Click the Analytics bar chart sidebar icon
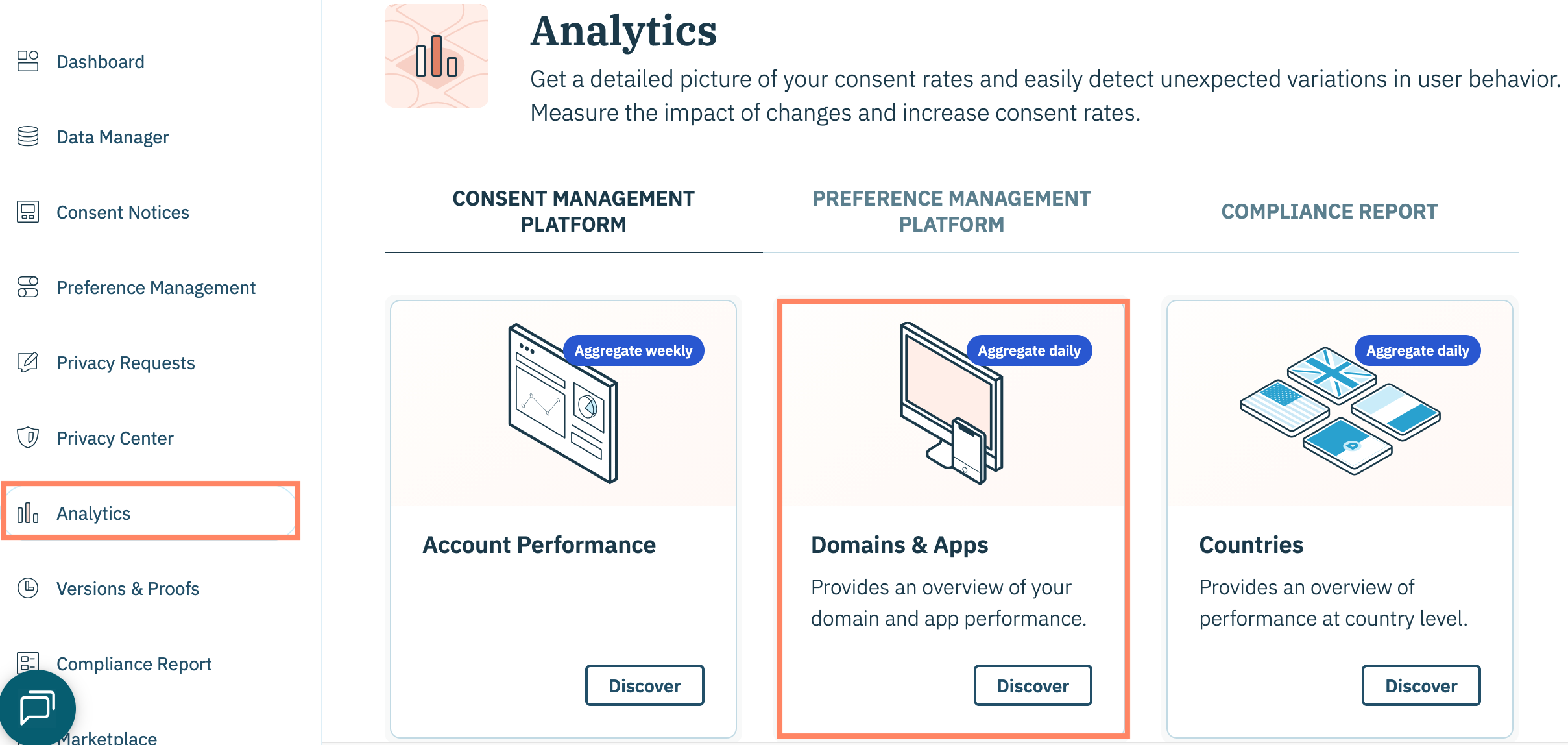The image size is (1568, 745). [28, 513]
